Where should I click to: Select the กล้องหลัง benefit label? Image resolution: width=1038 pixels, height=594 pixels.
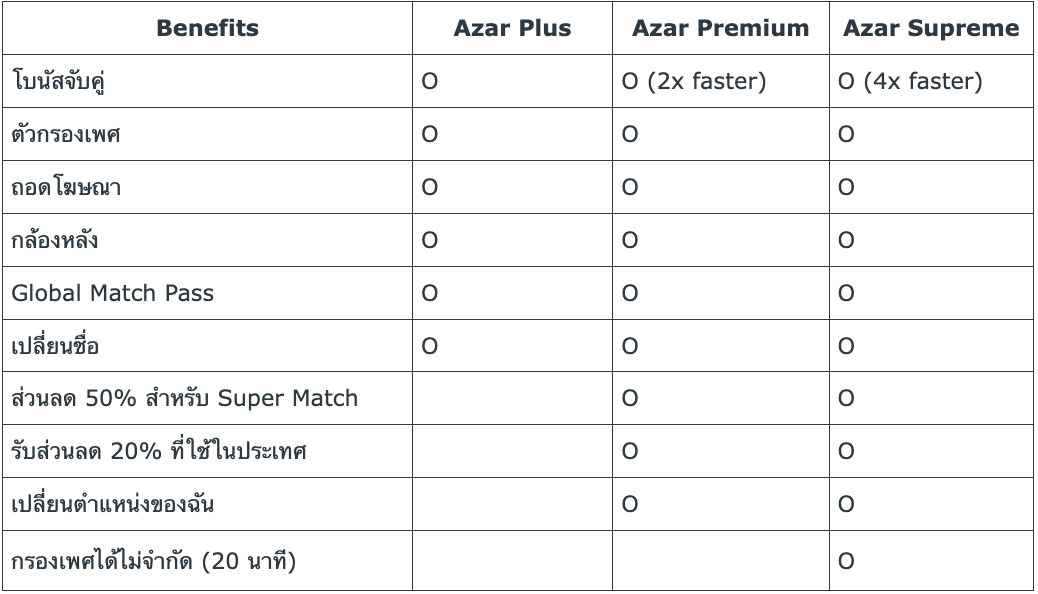(55, 241)
